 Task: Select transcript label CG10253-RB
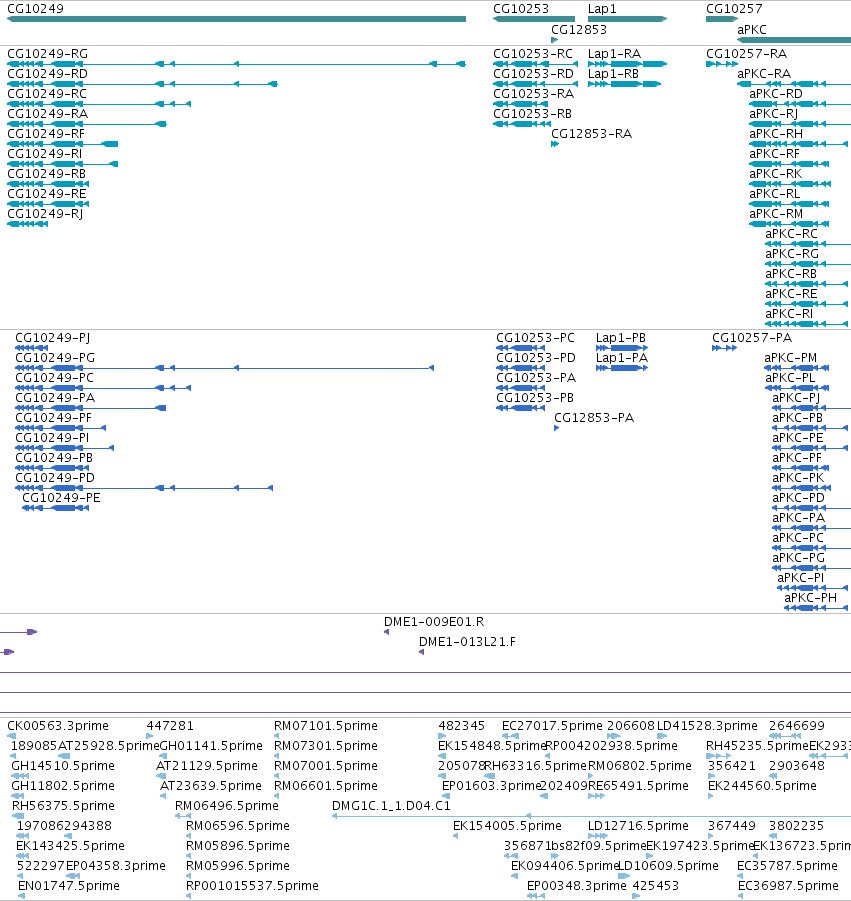coord(532,114)
